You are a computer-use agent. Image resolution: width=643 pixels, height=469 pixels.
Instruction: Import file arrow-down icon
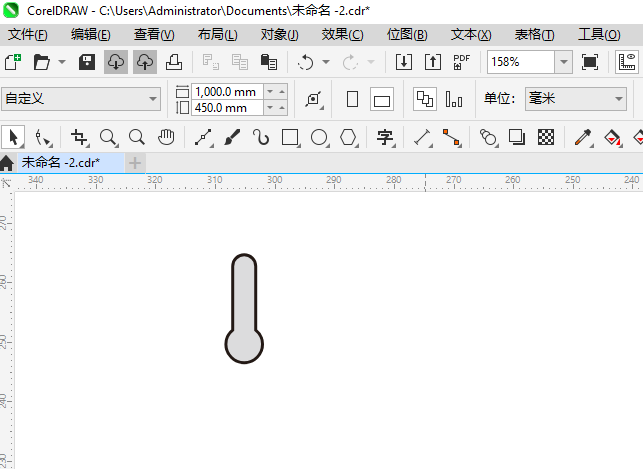(x=404, y=62)
